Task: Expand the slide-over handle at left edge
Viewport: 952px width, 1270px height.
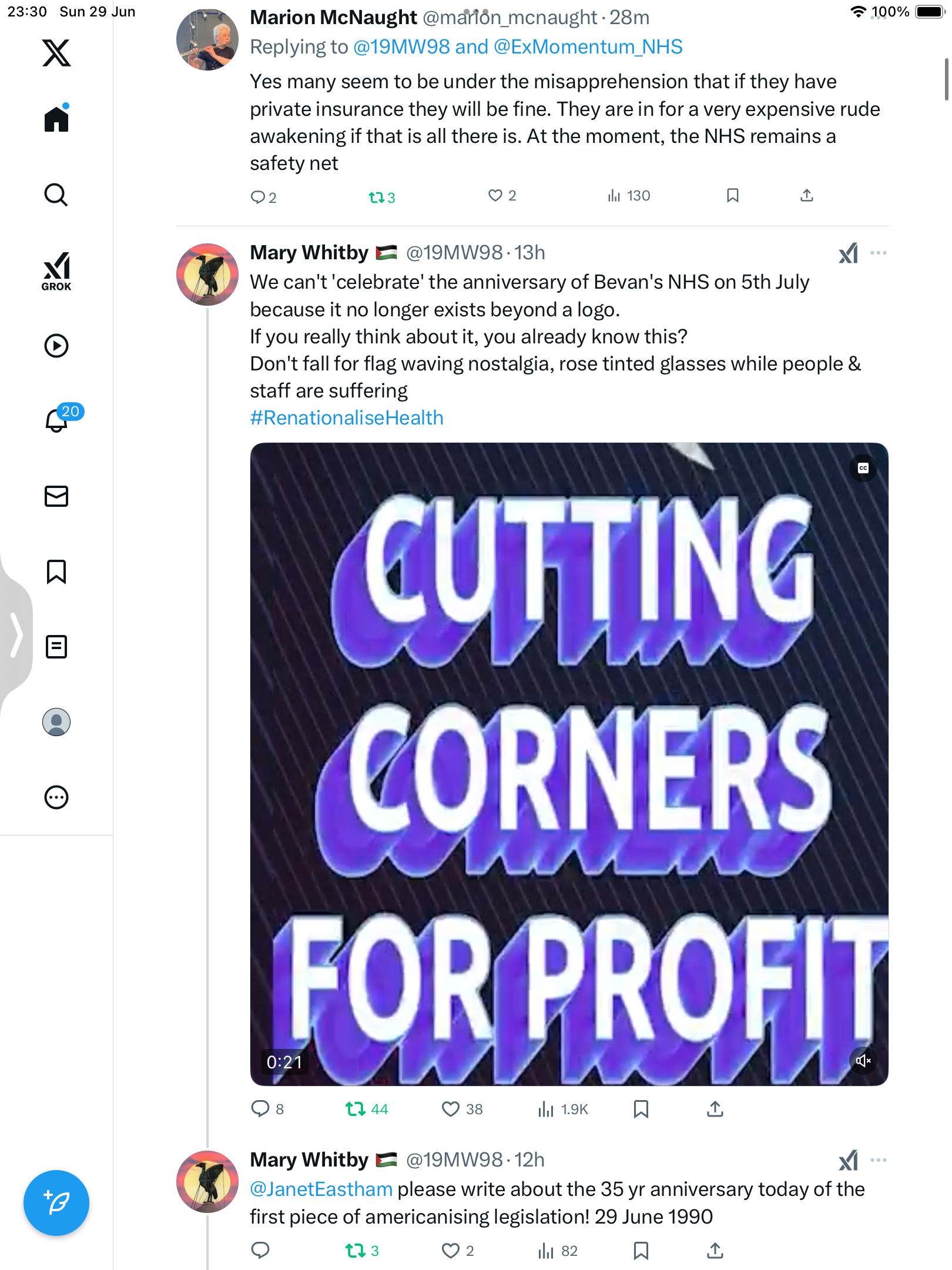Action: coord(16,635)
